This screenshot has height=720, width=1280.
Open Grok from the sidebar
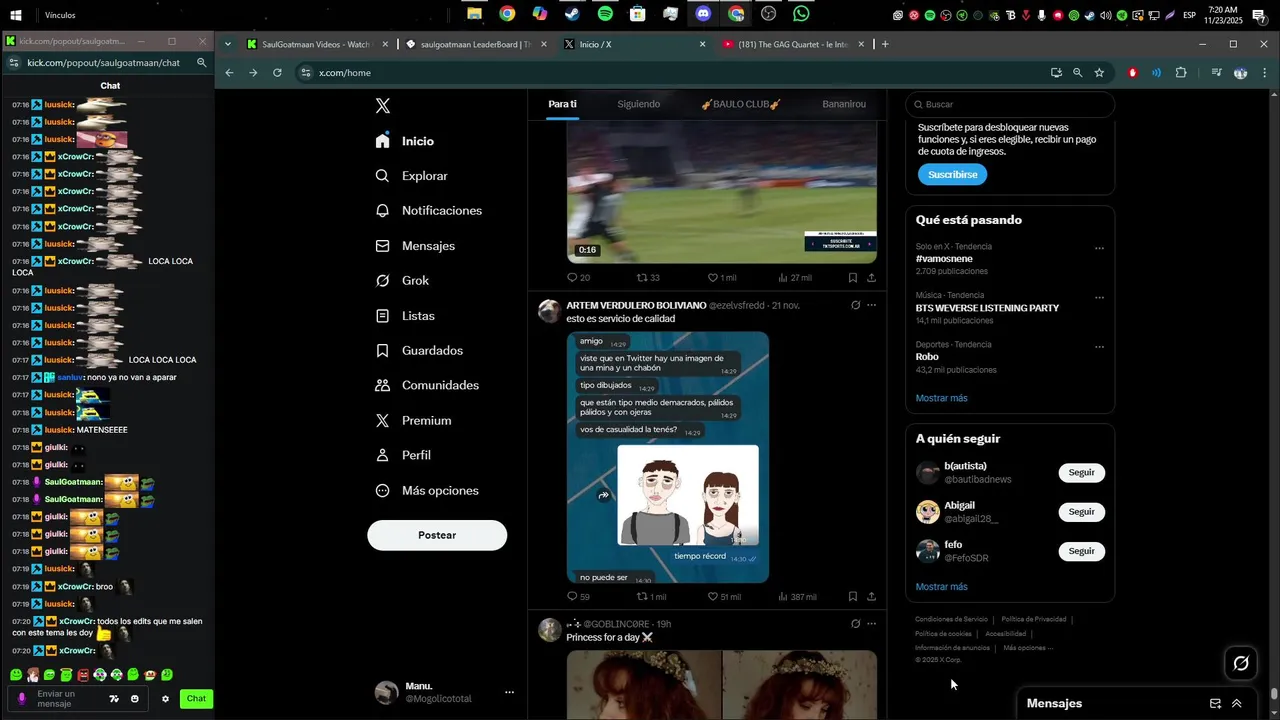pyautogui.click(x=402, y=281)
